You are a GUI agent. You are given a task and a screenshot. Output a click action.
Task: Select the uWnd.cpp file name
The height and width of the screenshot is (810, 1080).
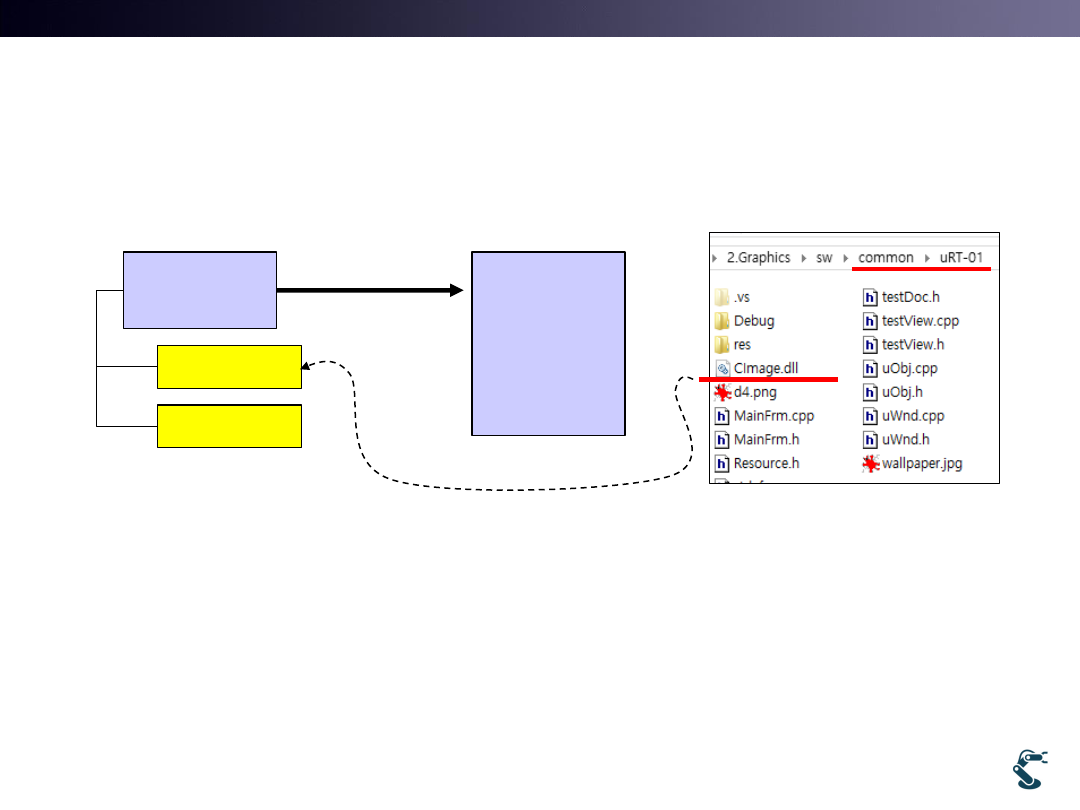coord(913,416)
